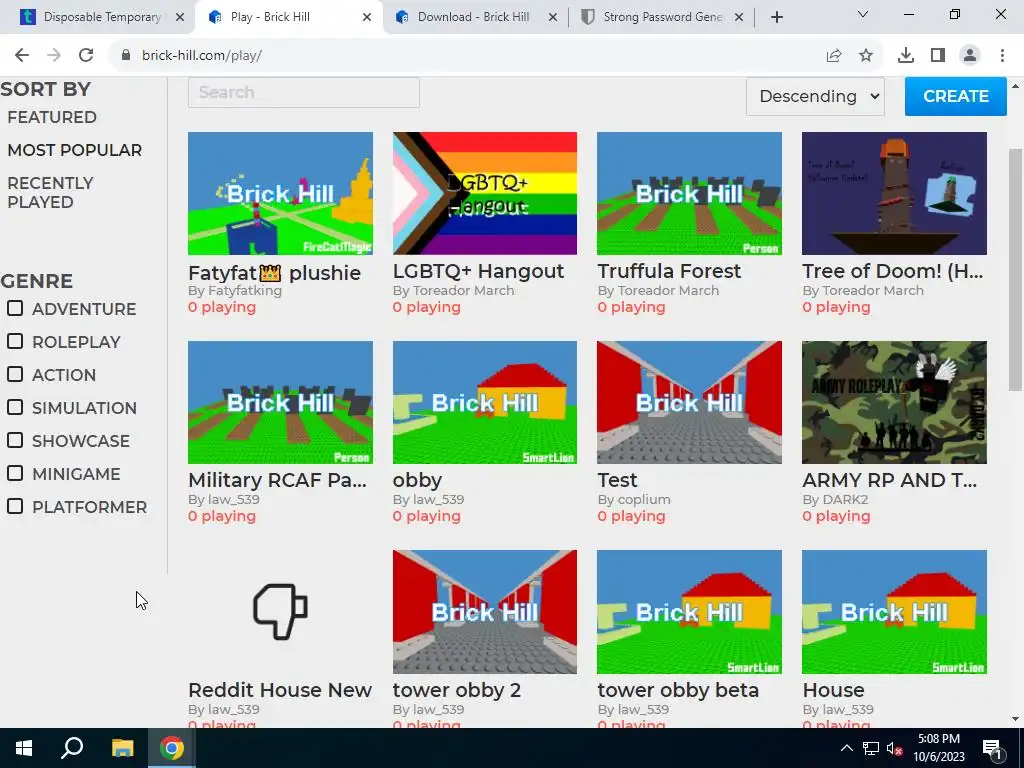
Task: Enable the Adventure genre checkbox
Action: coord(15,308)
